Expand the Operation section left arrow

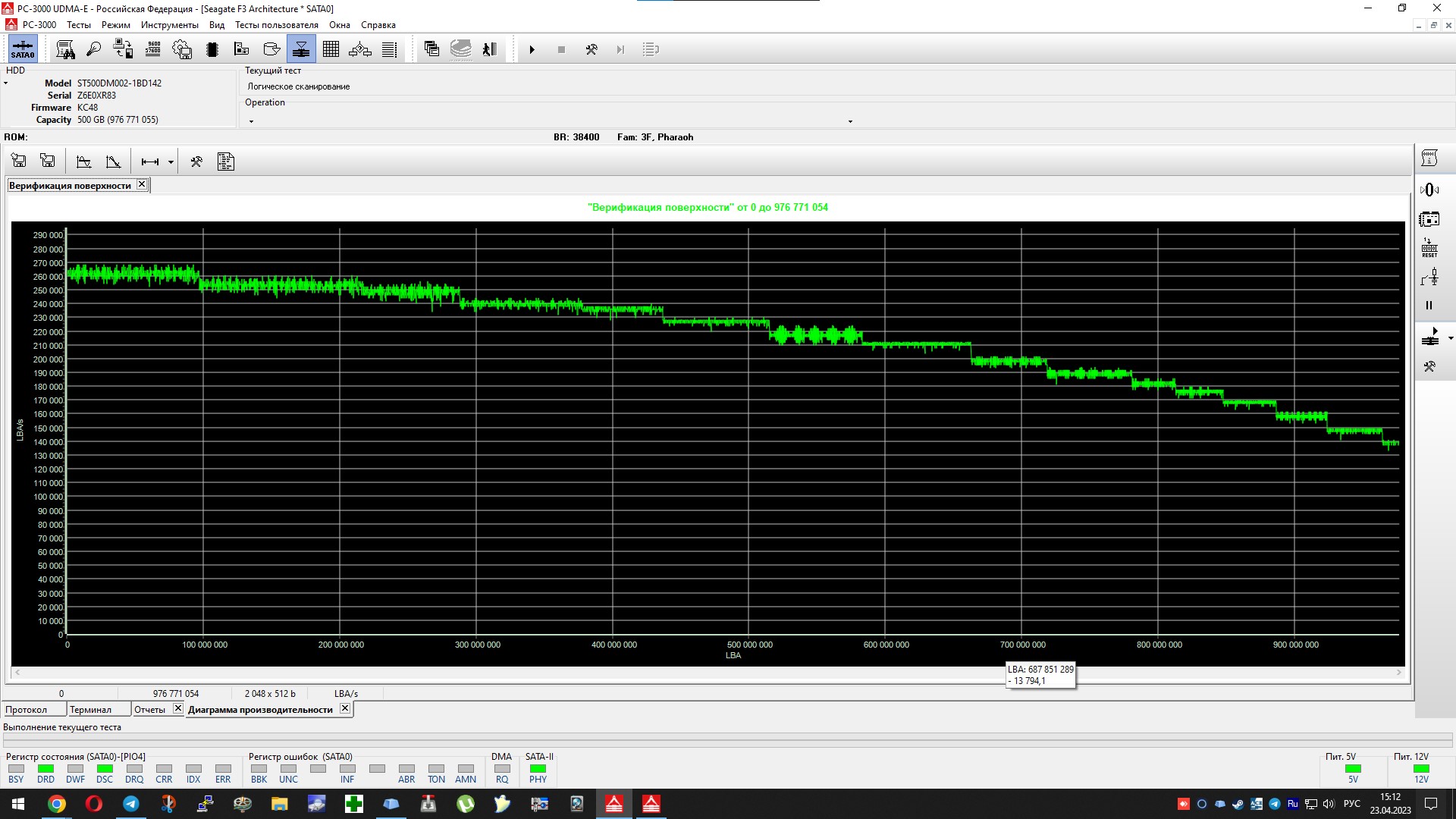251,121
